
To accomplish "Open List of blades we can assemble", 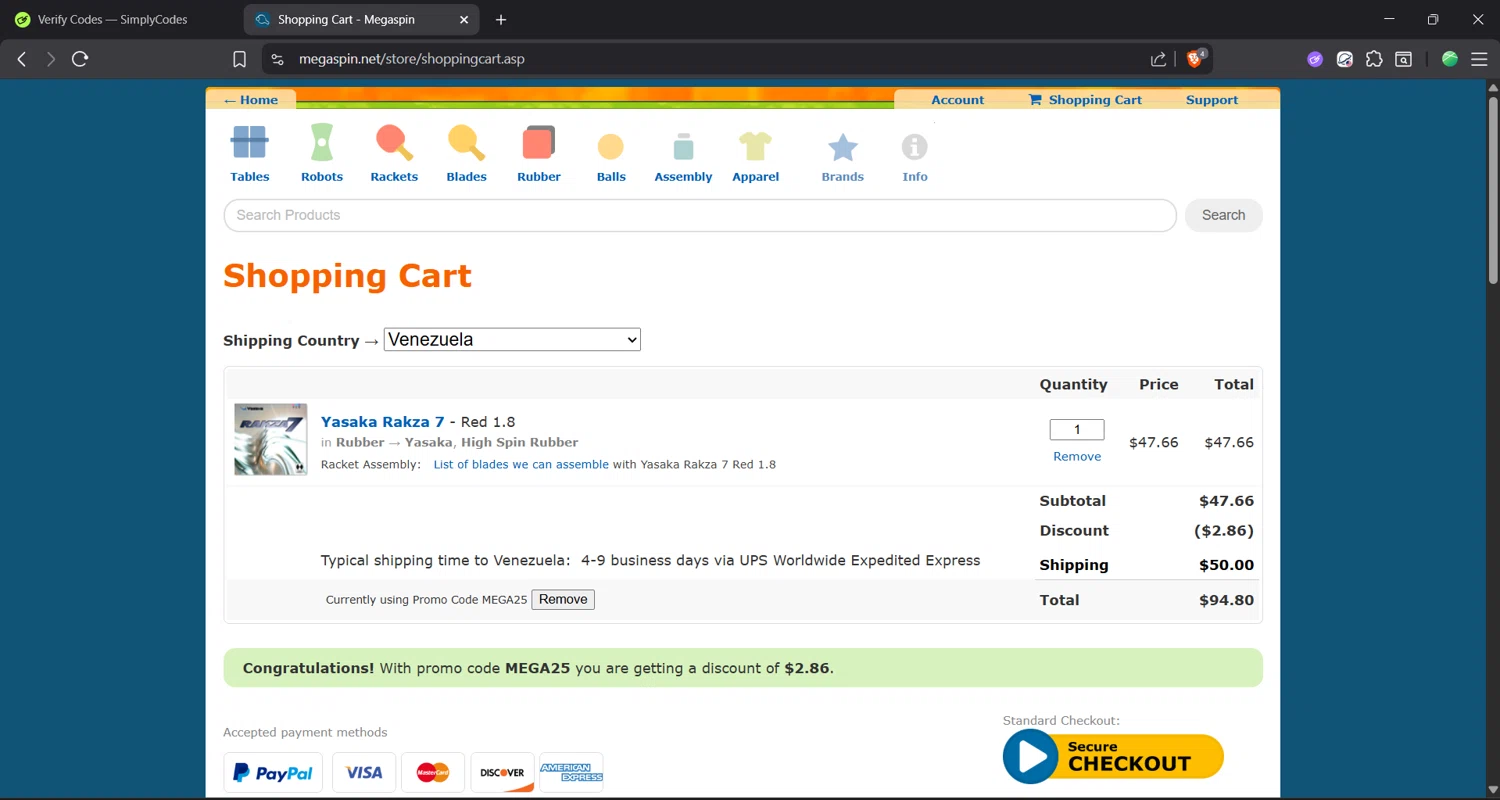I will point(521,464).
